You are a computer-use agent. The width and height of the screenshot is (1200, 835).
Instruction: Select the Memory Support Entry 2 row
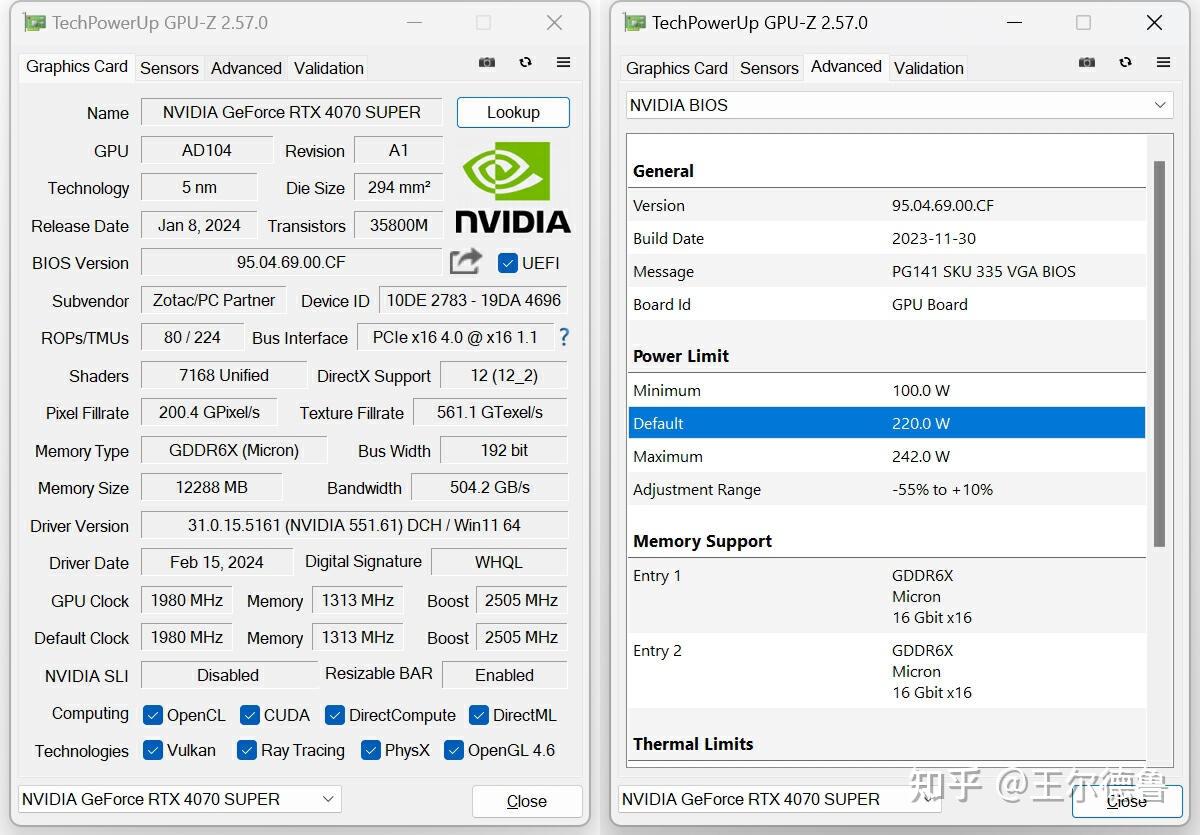[x=887, y=671]
